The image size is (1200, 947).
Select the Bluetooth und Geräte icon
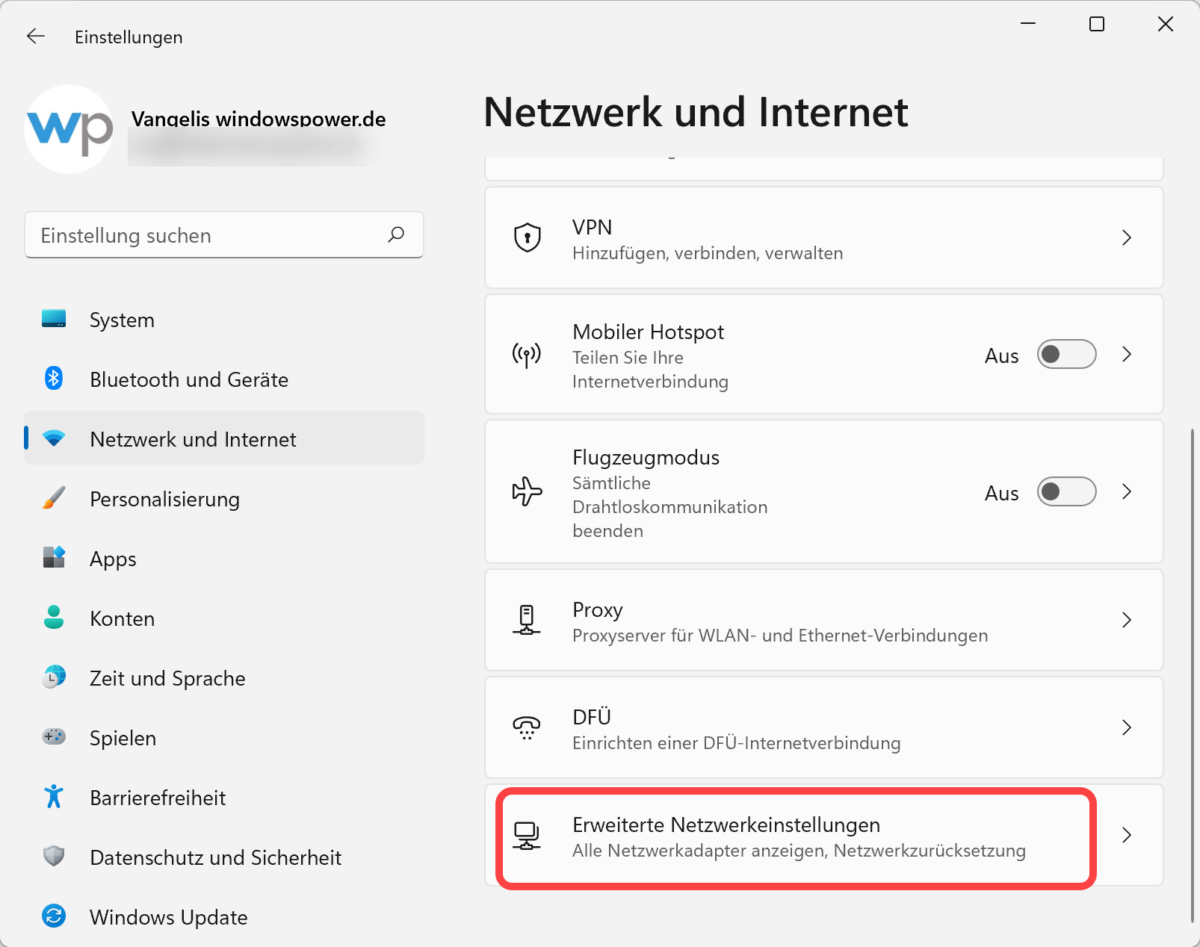click(x=52, y=379)
